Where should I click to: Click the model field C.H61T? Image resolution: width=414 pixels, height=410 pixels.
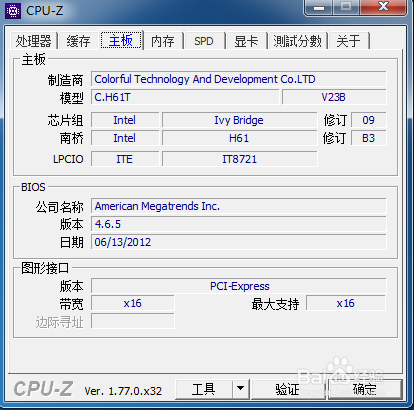[185, 97]
